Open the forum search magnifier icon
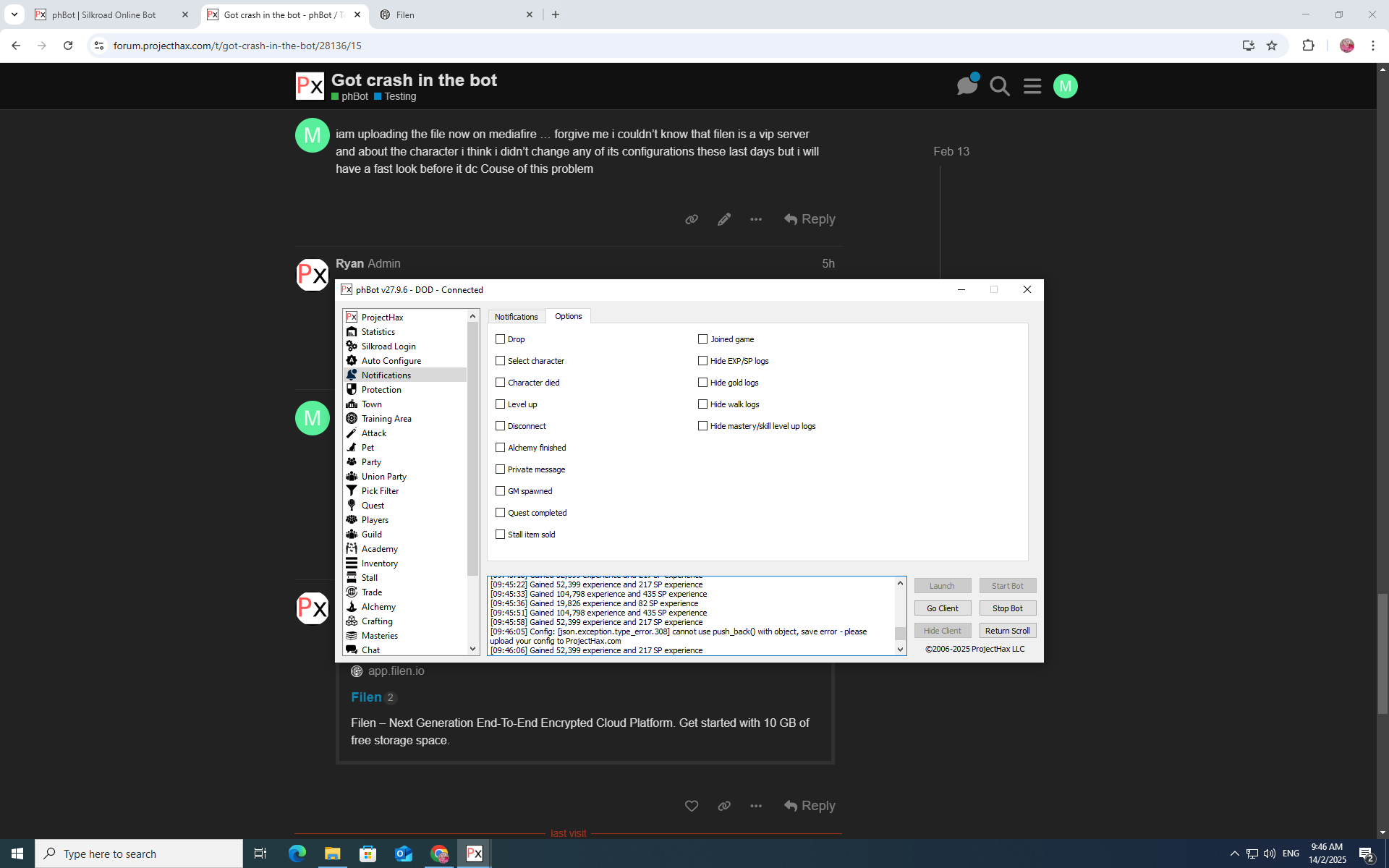 pos(1000,87)
